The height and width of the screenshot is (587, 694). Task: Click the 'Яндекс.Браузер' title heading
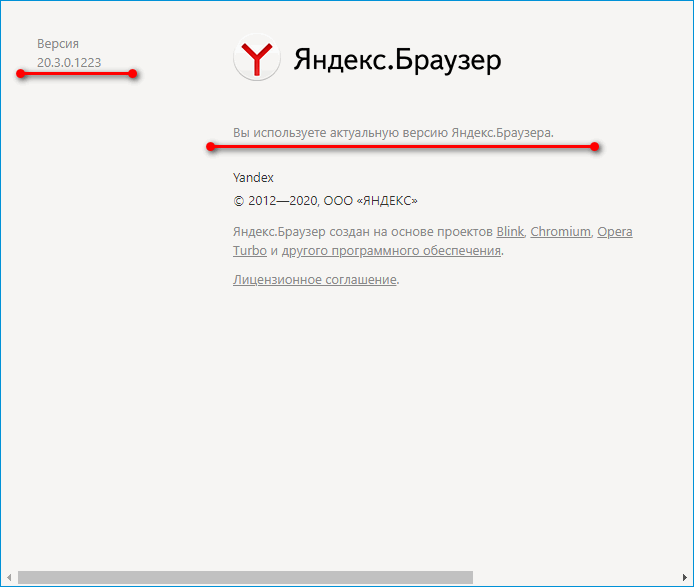397,60
